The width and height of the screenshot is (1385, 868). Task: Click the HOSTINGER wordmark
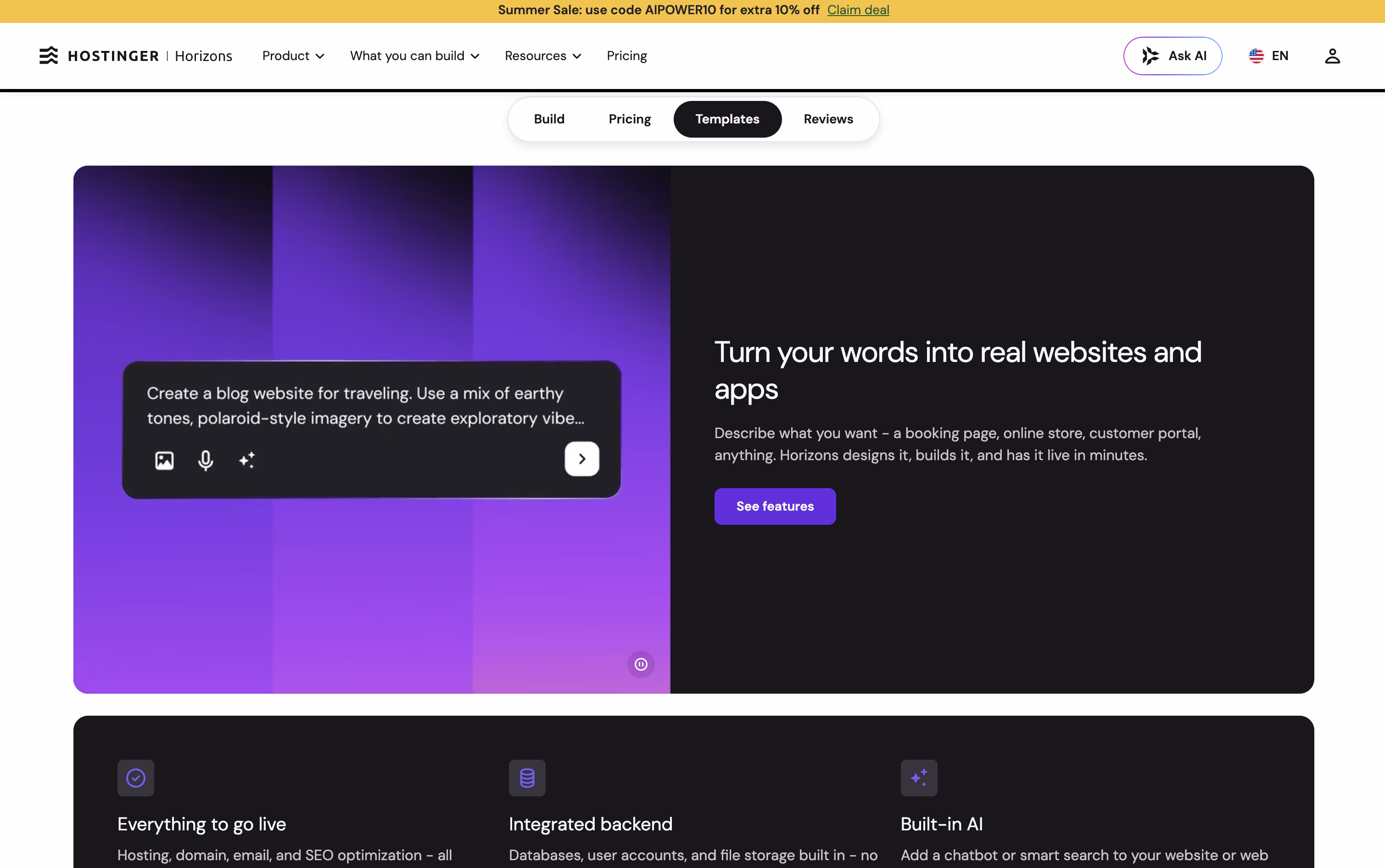(x=113, y=56)
